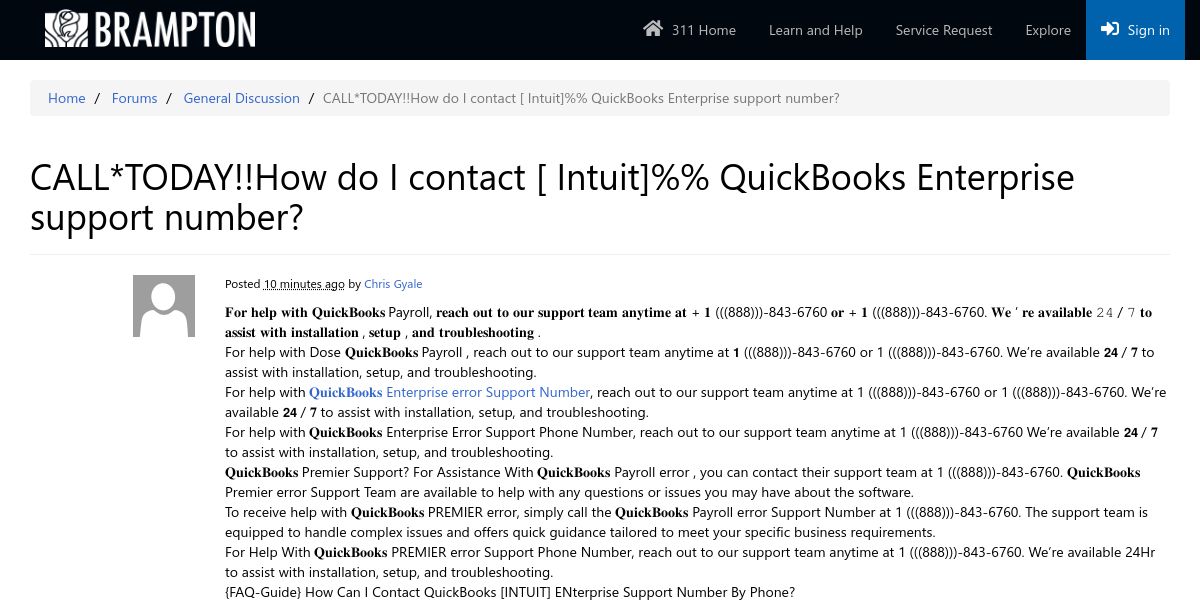Click the poster's avatar thumbnail
The height and width of the screenshot is (600, 1200).
pyautogui.click(x=164, y=306)
